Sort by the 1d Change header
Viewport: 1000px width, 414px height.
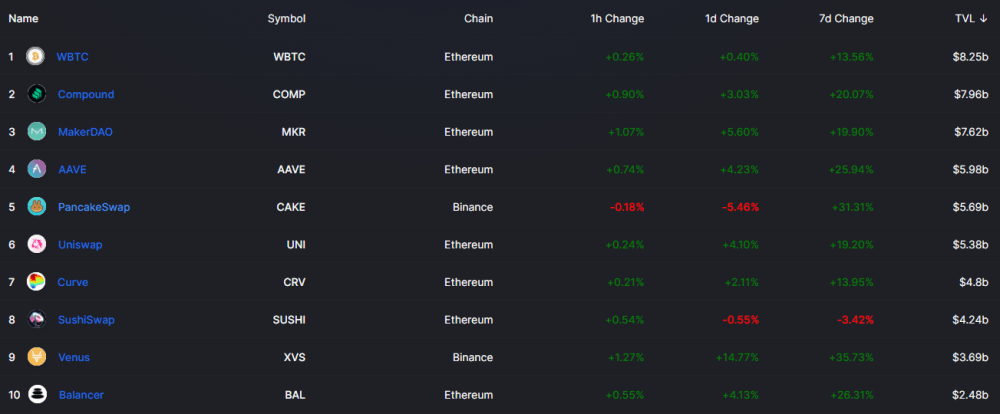732,18
